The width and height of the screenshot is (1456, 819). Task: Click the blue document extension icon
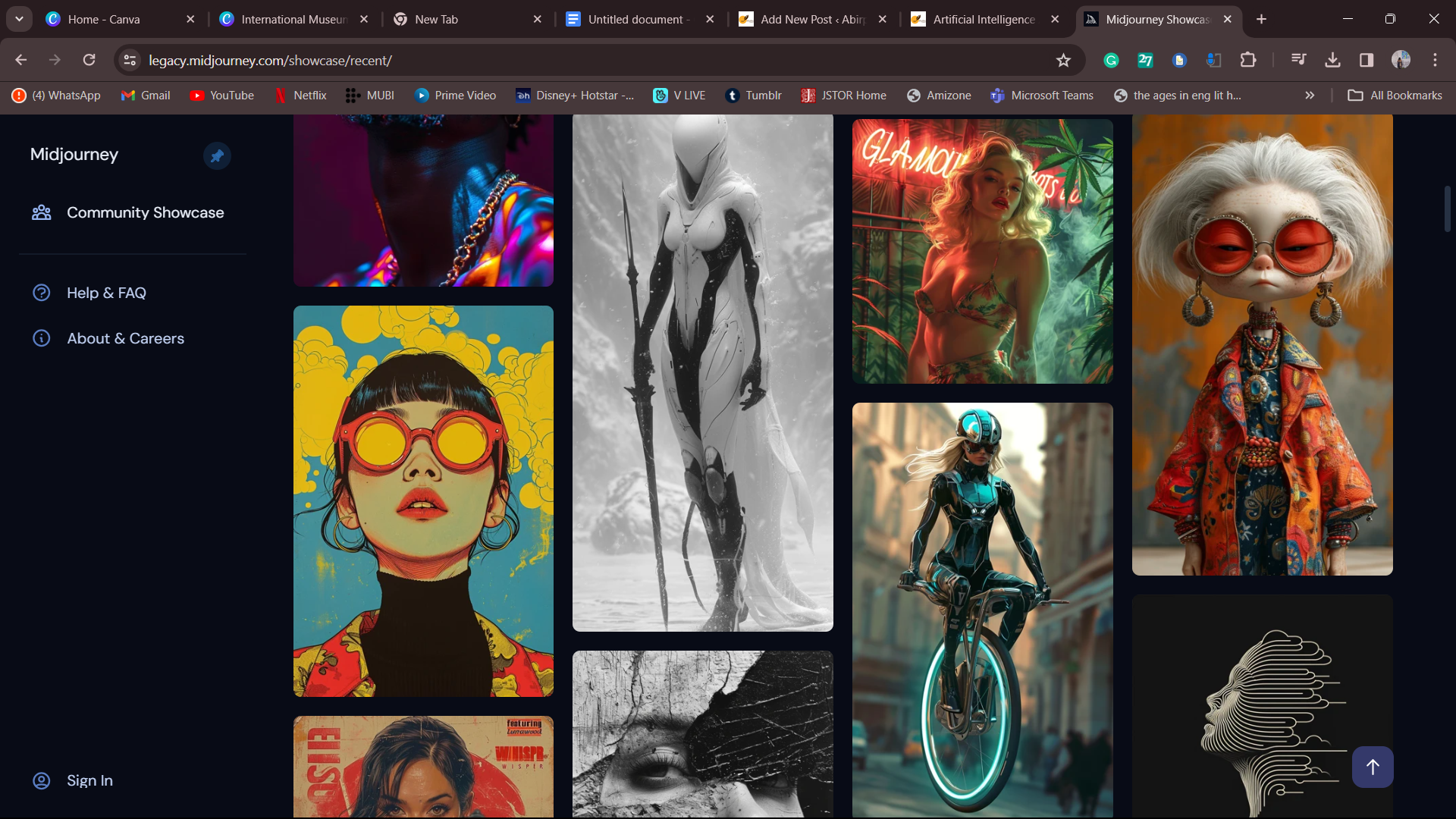click(x=1179, y=60)
